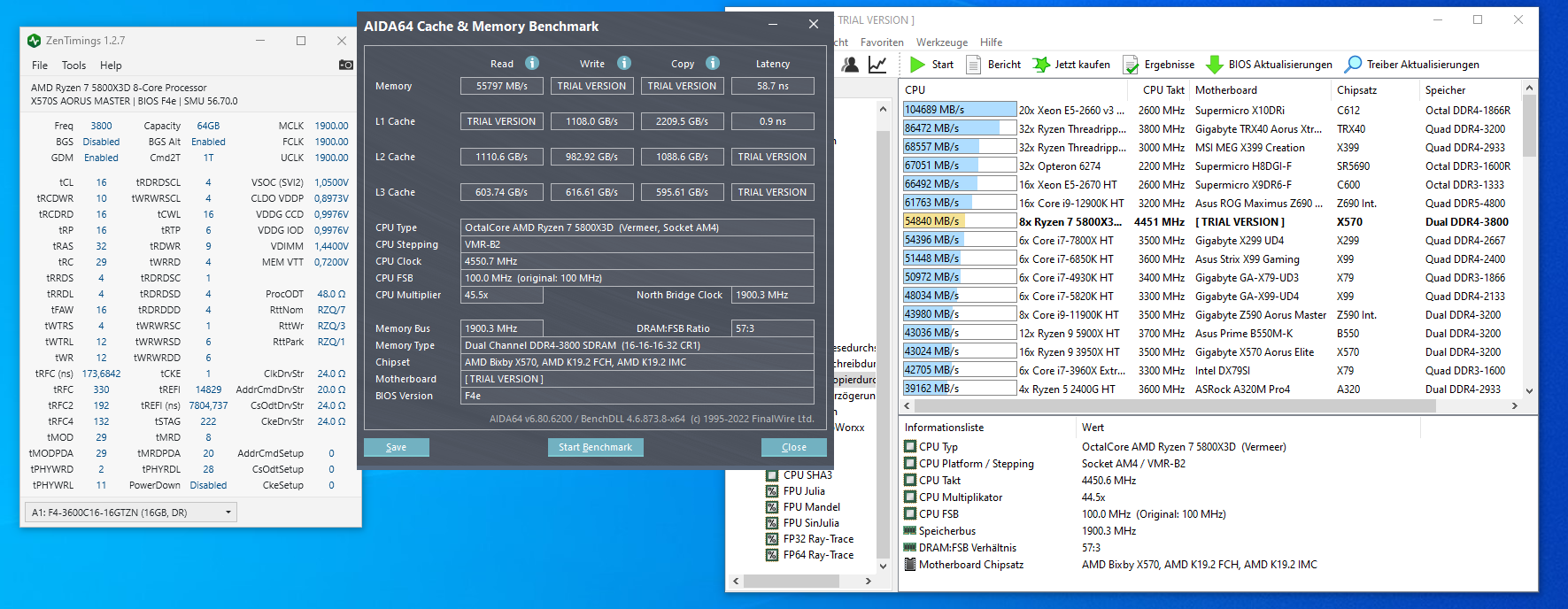
Task: Click the Memory Read 55797 MB/s field
Action: [502, 86]
